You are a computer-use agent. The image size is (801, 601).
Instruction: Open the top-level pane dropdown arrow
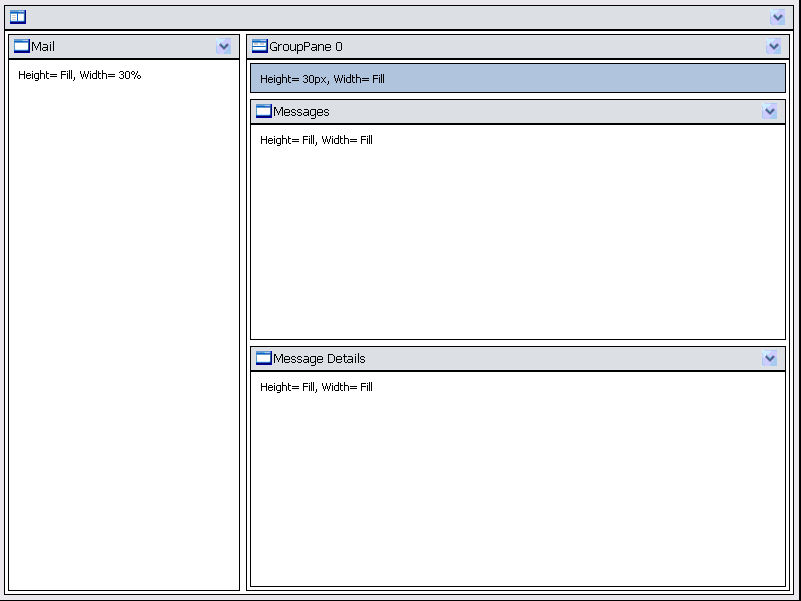[x=777, y=17]
